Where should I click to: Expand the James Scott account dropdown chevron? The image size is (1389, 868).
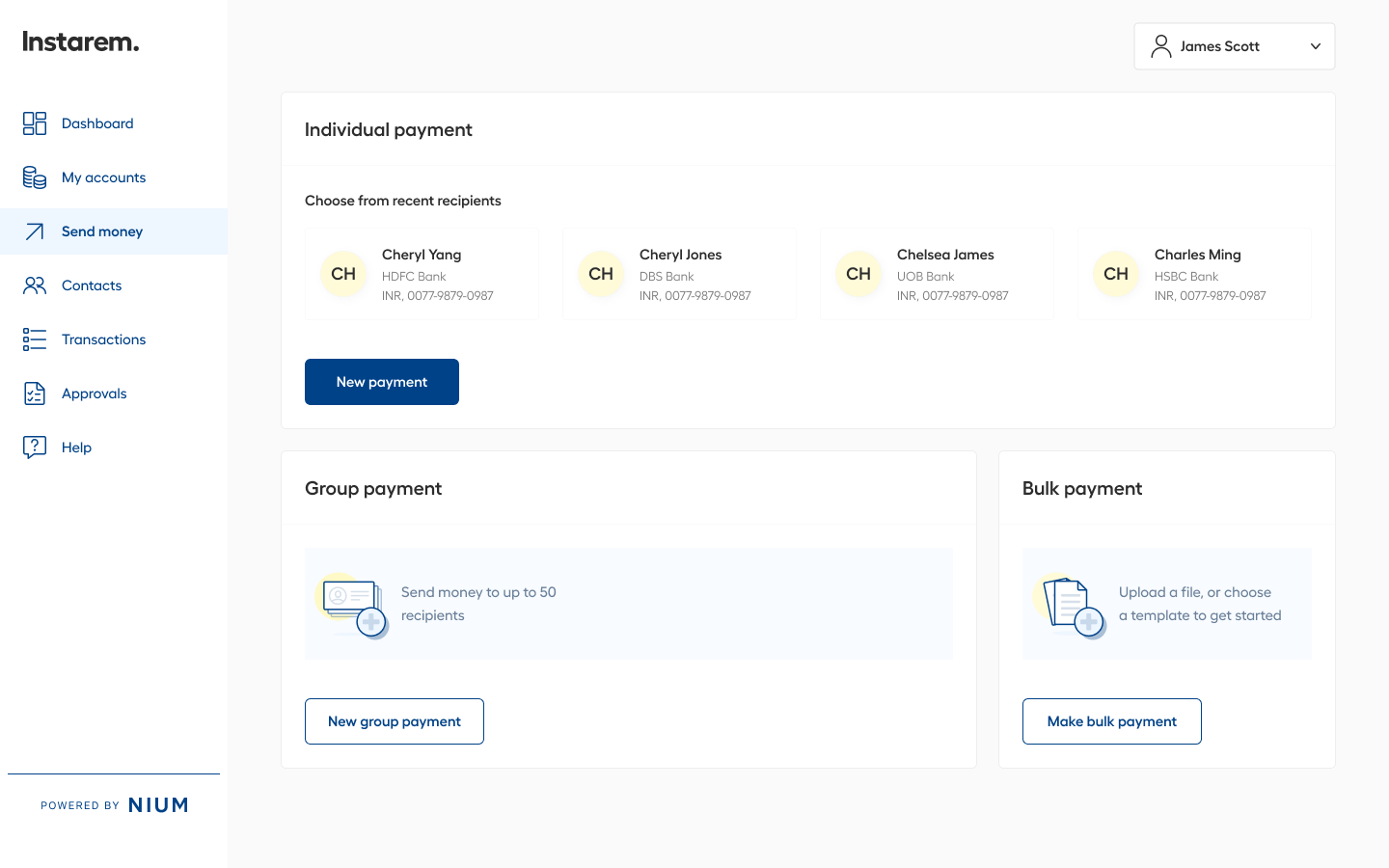pyautogui.click(x=1315, y=46)
